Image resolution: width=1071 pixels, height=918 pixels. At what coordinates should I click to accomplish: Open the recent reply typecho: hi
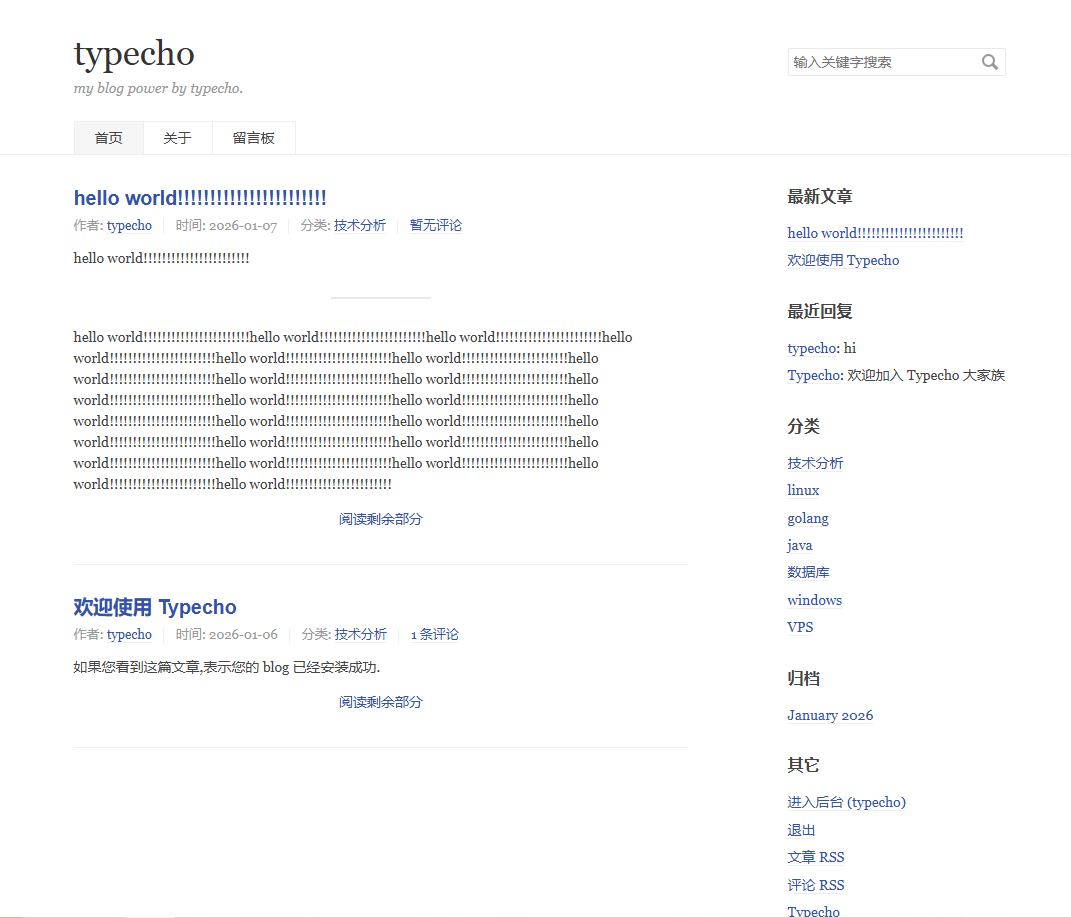[819, 348]
